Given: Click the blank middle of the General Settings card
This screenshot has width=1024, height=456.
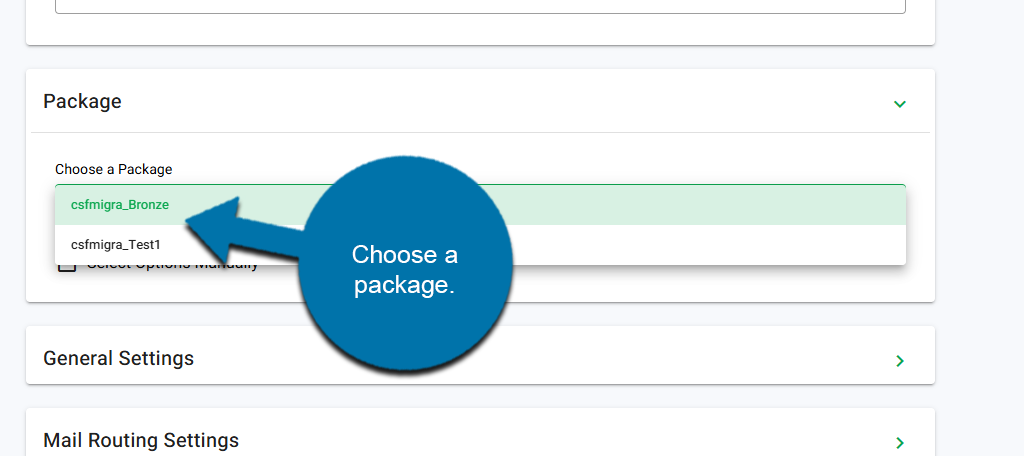Looking at the screenshot, I should point(650,358).
